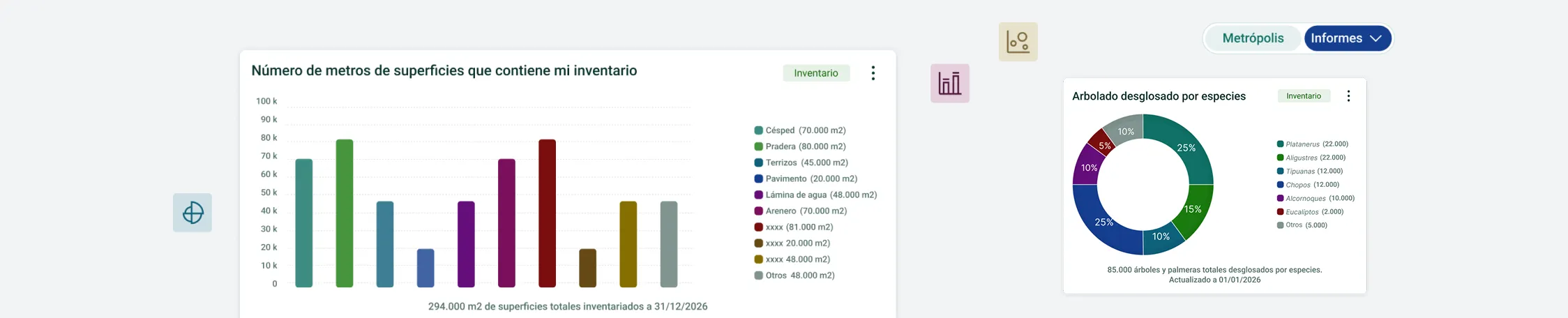The width and height of the screenshot is (1568, 318).
Task: Click Otros (5.000) species legend entry
Action: [1302, 225]
